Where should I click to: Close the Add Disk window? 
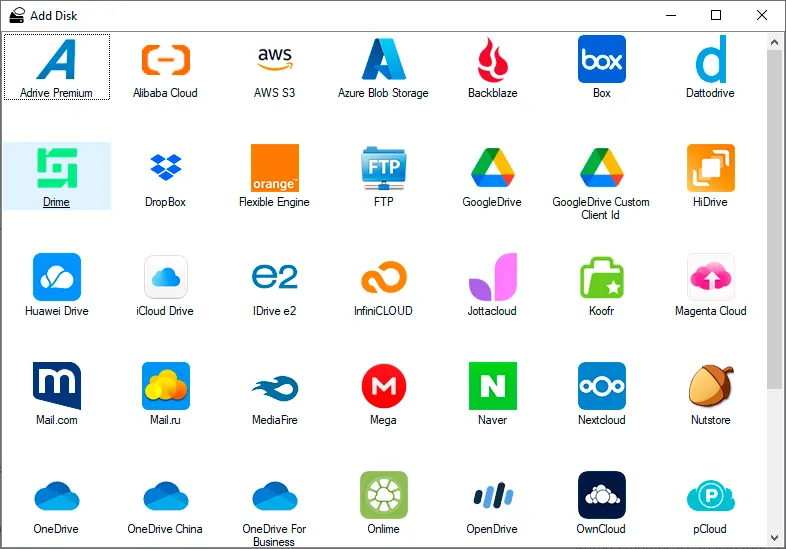point(762,16)
